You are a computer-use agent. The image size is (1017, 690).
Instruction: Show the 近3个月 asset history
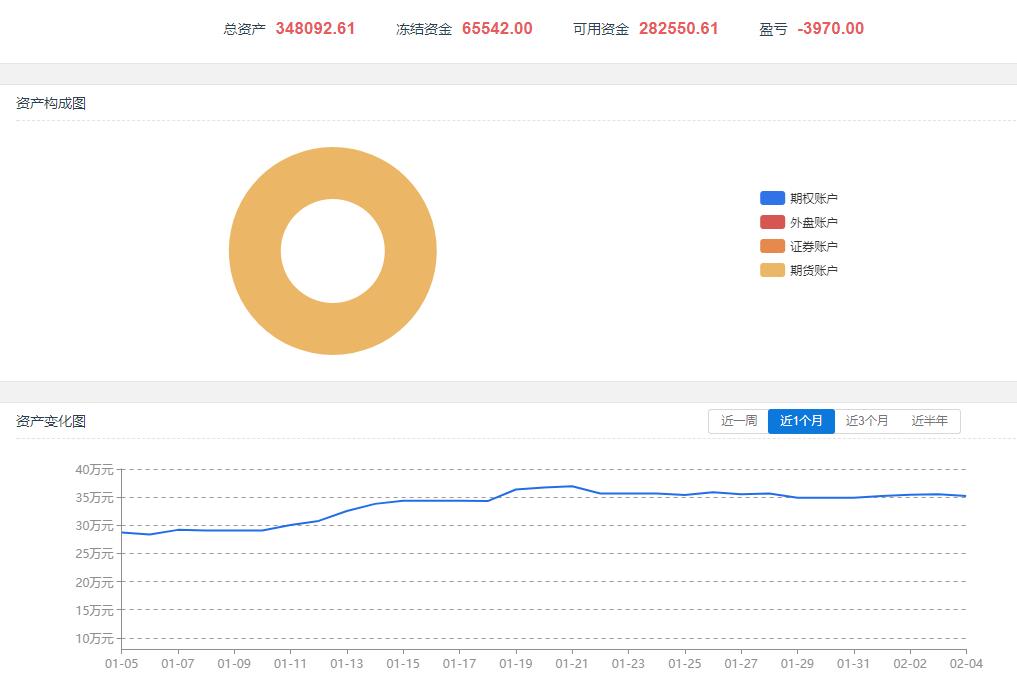tap(866, 421)
